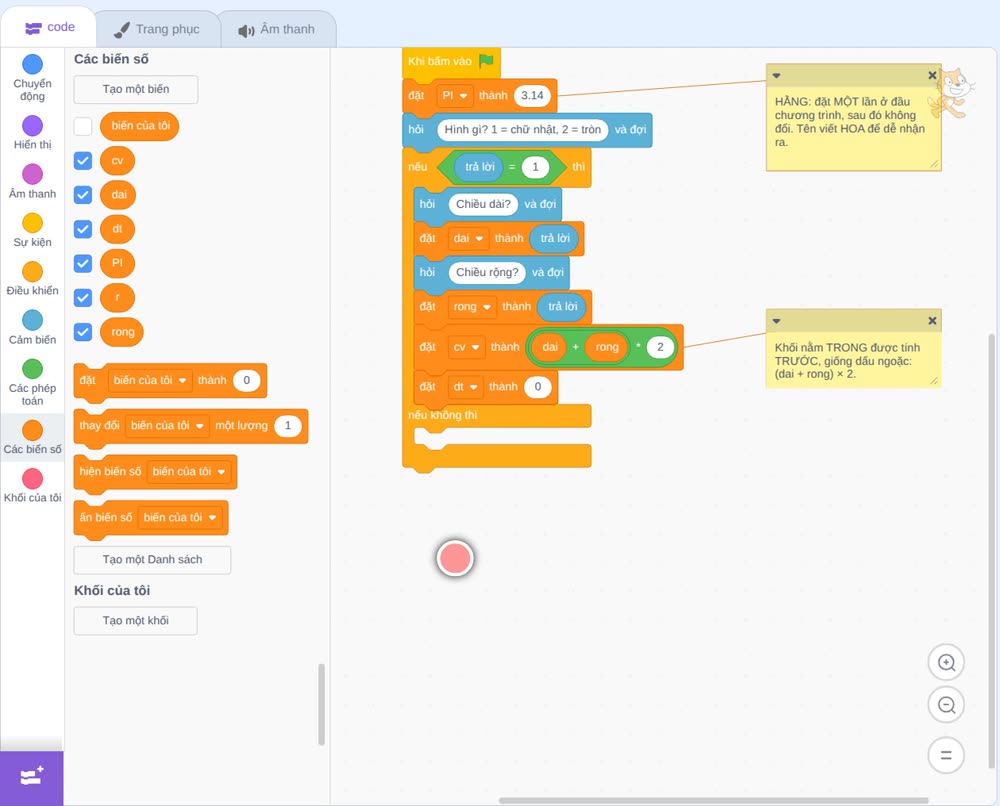
Task: Uncheck the r variable checkbox
Action: click(83, 297)
